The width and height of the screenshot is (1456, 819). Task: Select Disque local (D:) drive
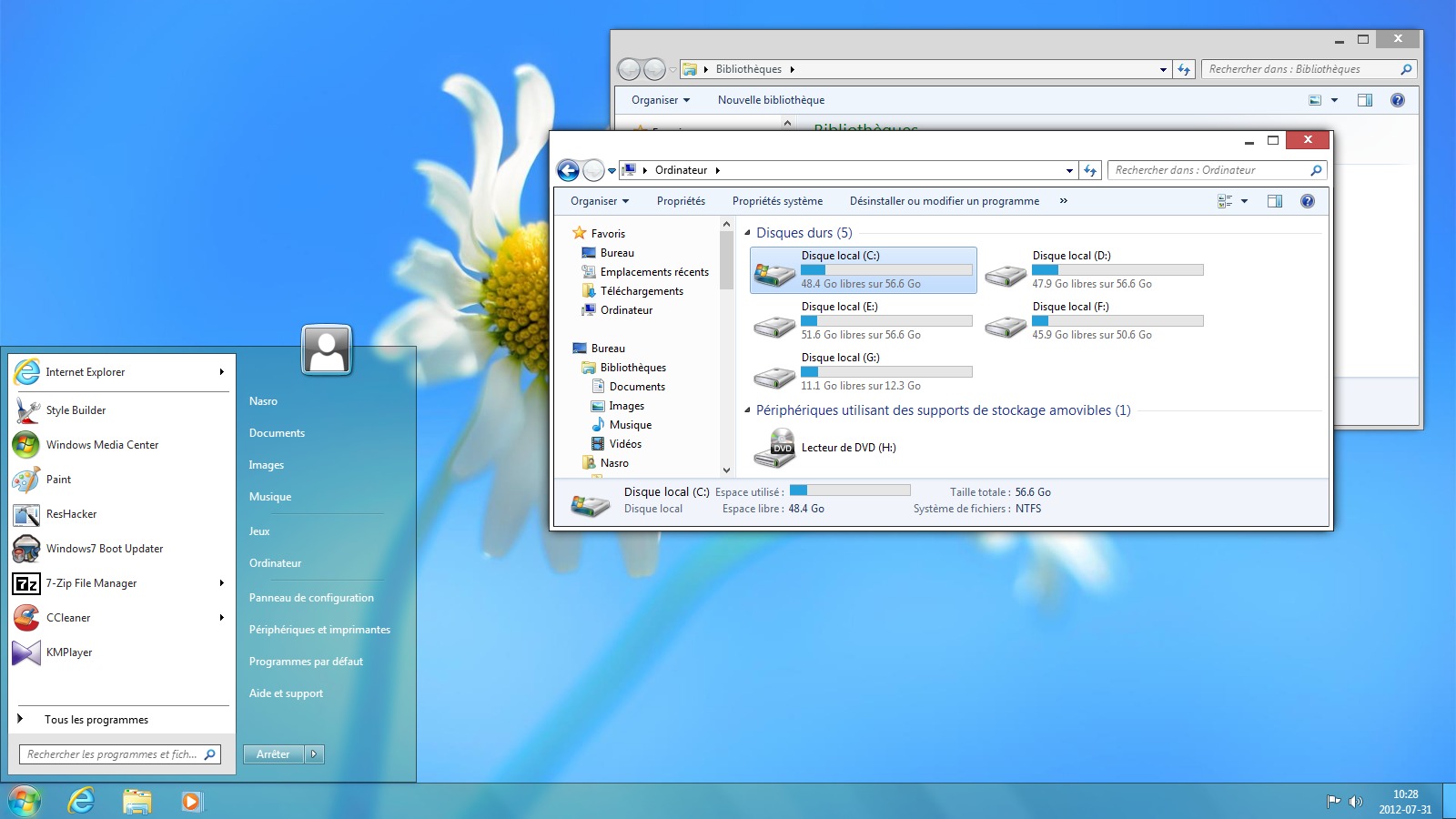tap(1095, 270)
